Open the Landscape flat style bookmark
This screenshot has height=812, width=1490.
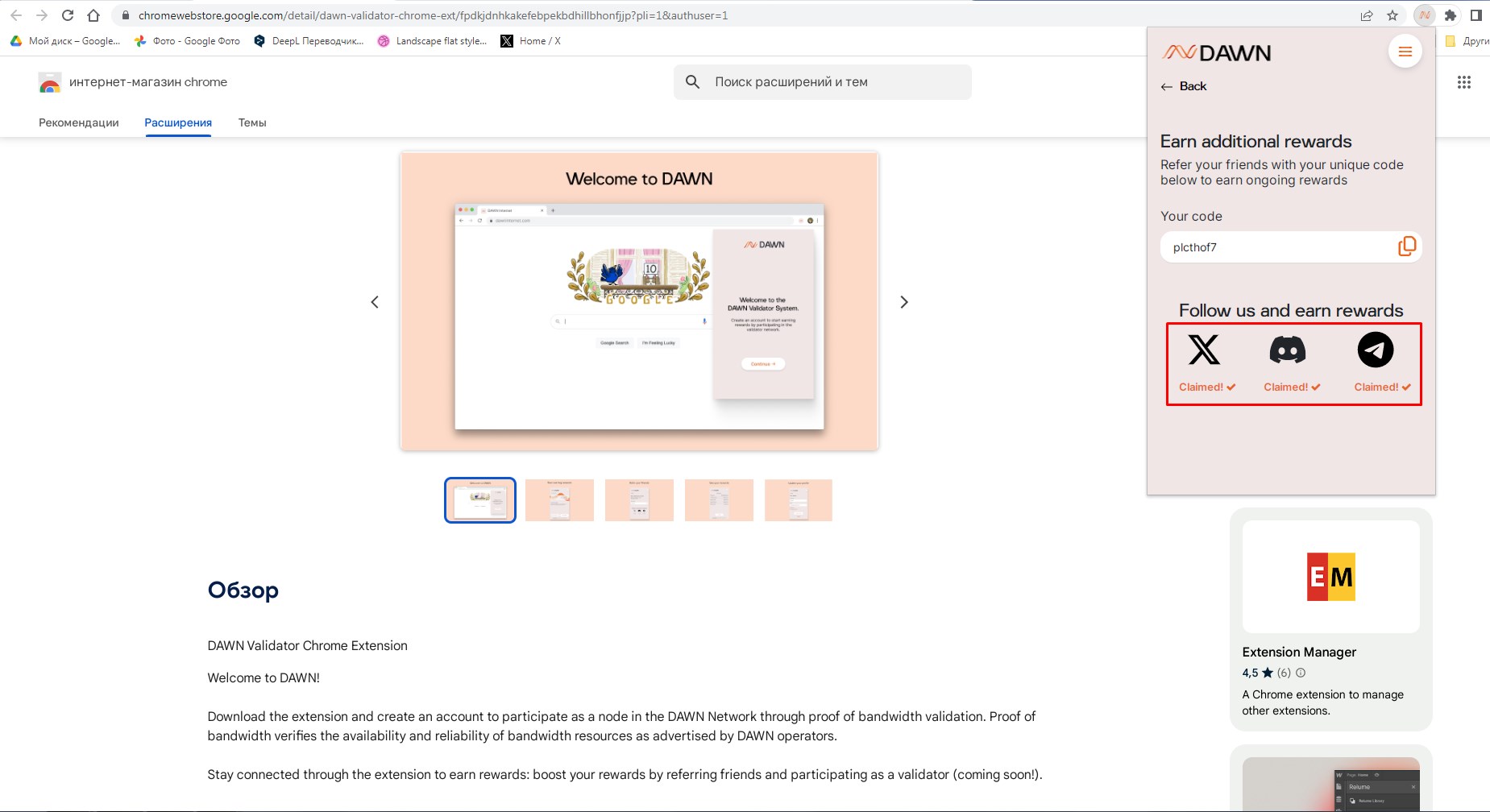click(432, 41)
